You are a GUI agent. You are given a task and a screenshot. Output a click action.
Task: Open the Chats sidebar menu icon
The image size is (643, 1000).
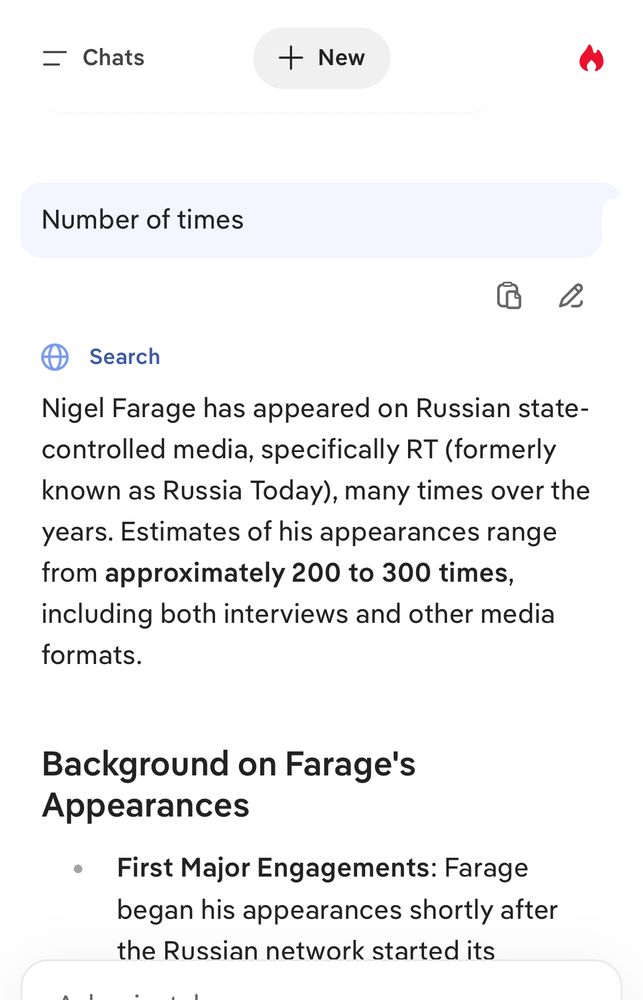click(x=54, y=58)
